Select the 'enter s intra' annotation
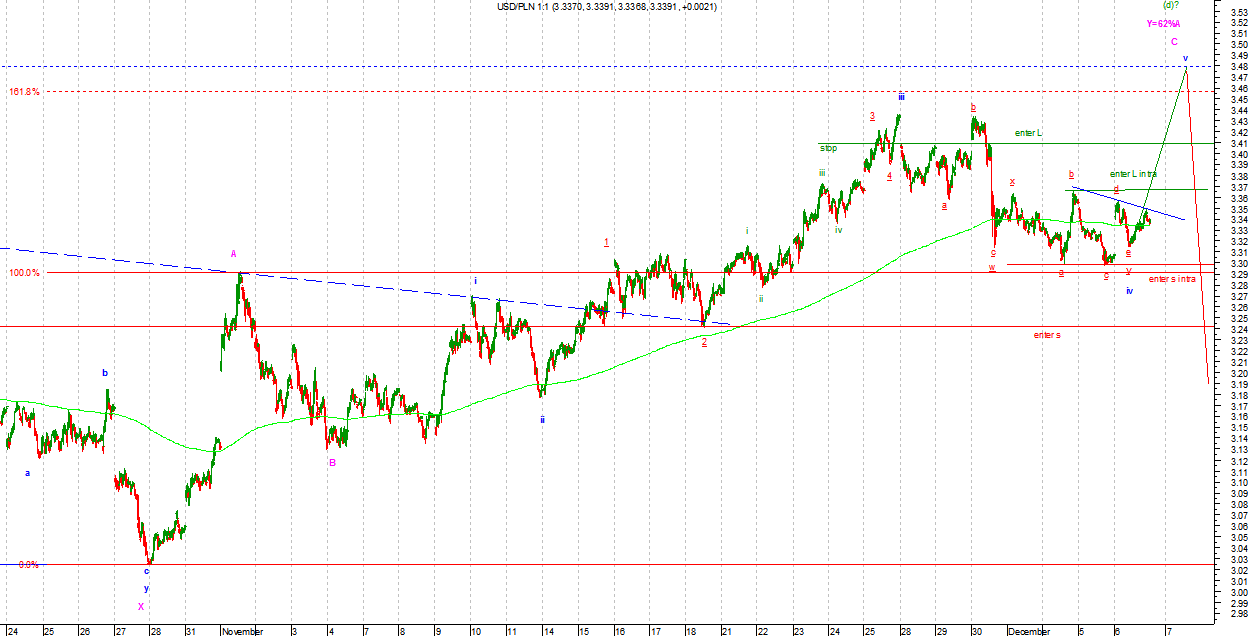 click(x=1171, y=279)
